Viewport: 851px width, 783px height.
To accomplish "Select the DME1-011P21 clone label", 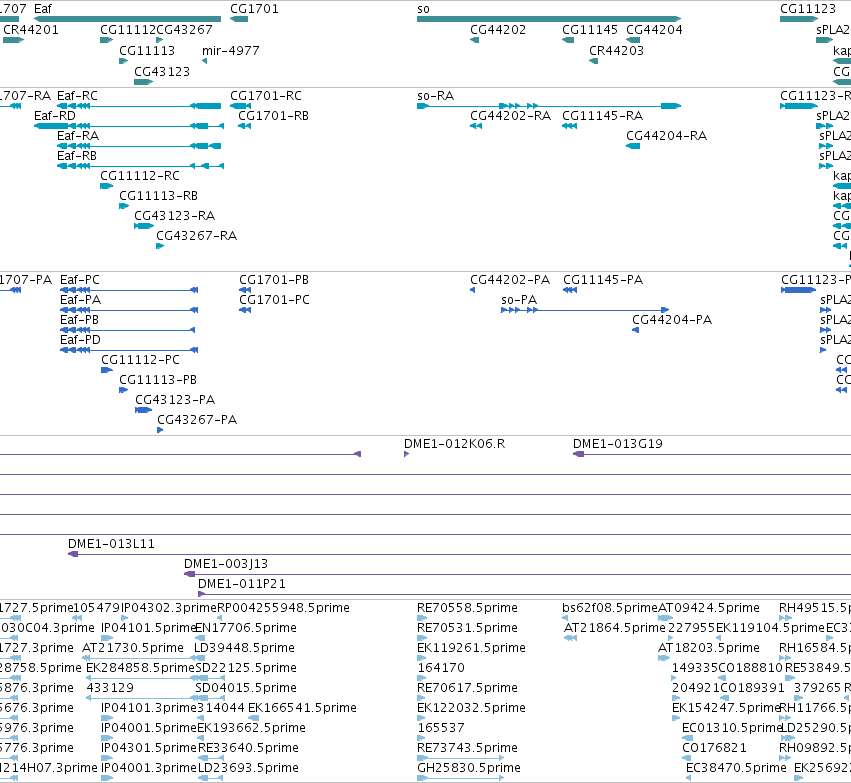I will tap(242, 584).
